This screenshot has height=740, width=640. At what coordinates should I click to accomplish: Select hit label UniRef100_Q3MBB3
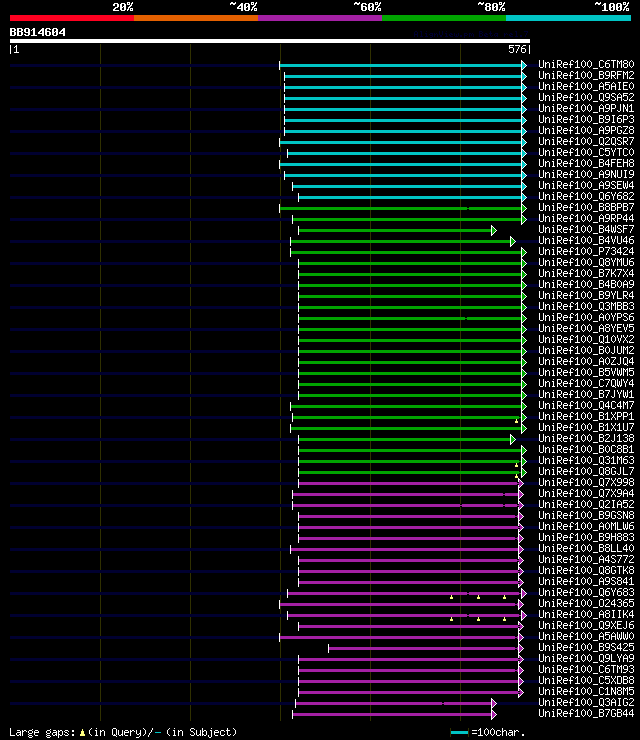click(586, 306)
